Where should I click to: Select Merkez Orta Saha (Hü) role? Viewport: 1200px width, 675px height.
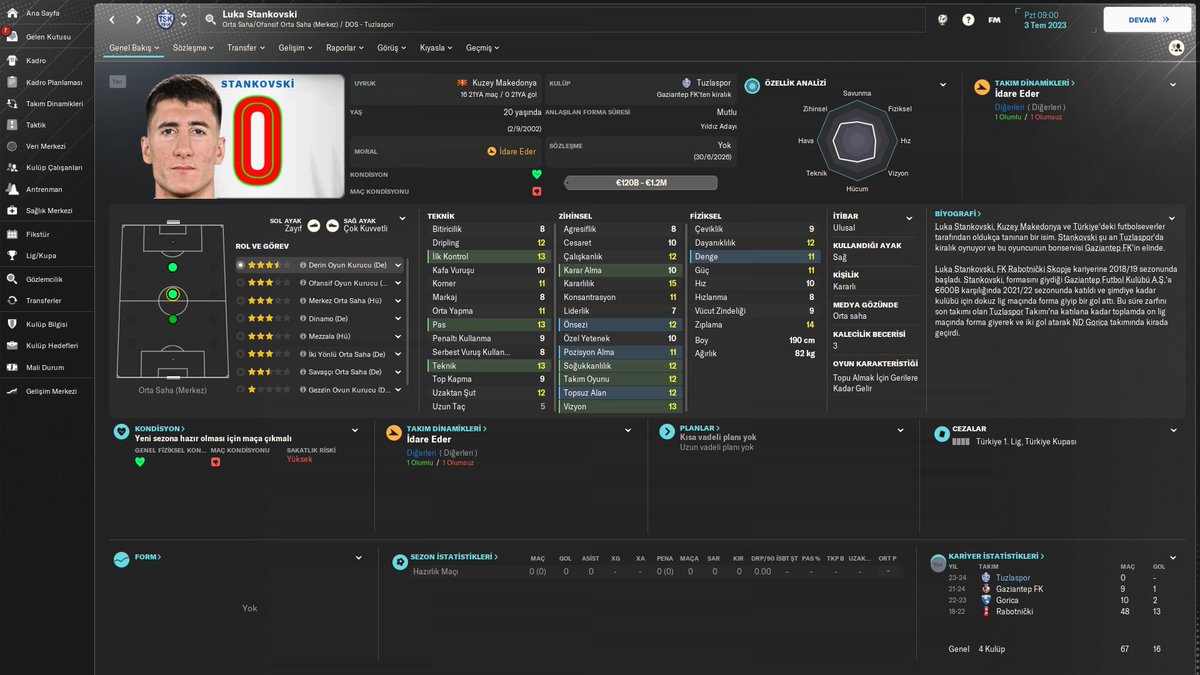[x=320, y=301]
